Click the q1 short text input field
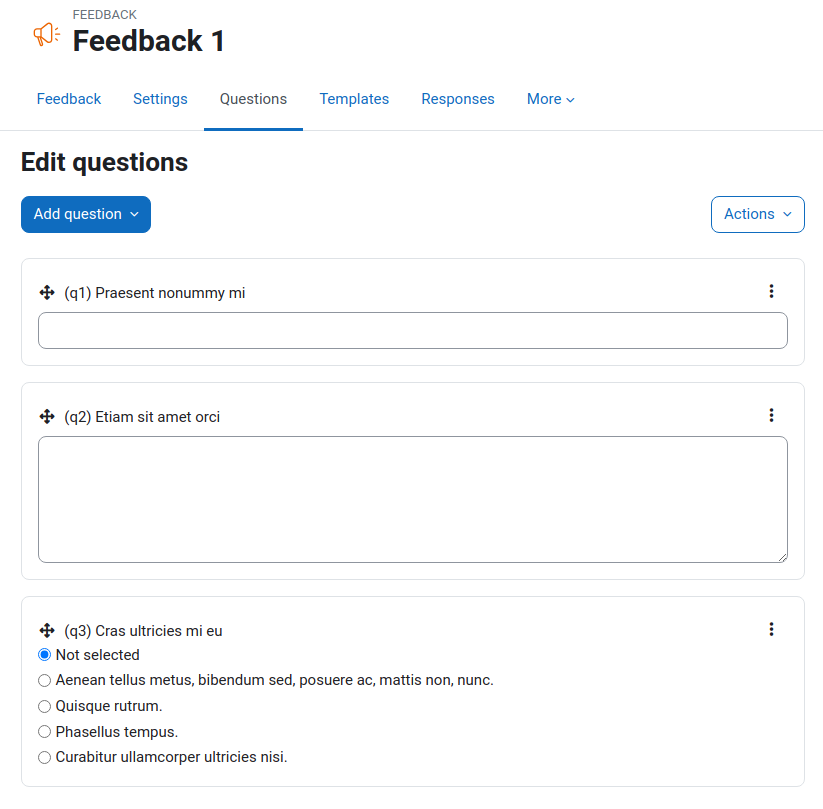 [x=413, y=331]
